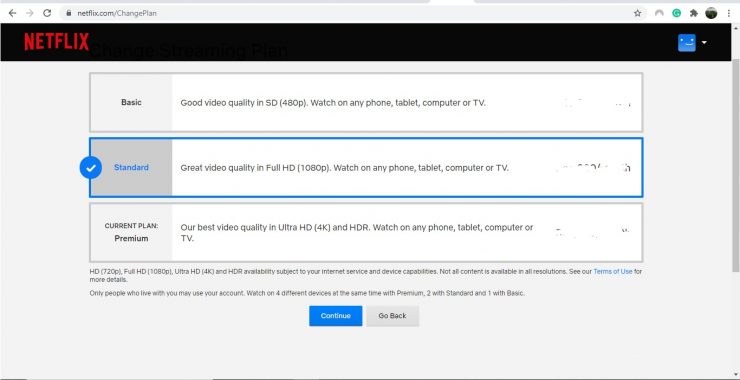The image size is (740, 380).
Task: Click text 'Good video quality in SD (480p)'
Action: click(x=244, y=102)
